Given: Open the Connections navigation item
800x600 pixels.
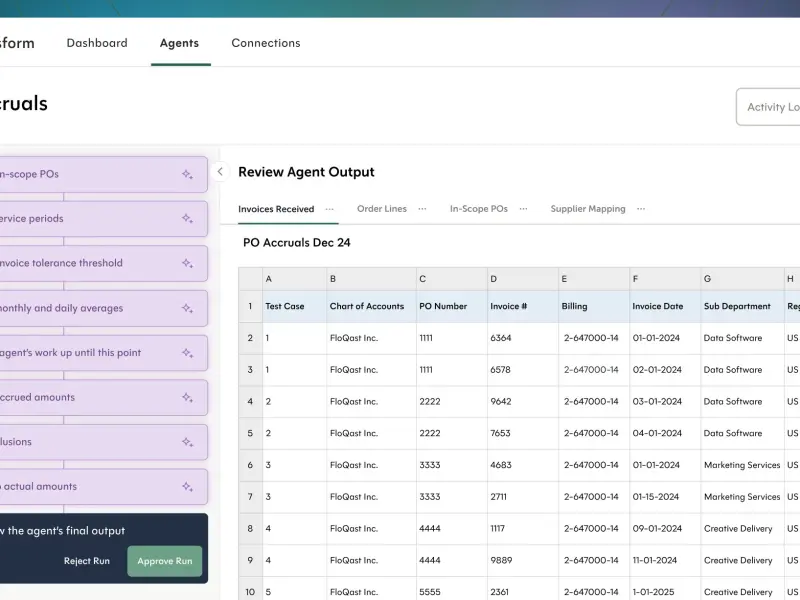Looking at the screenshot, I should coord(266,43).
